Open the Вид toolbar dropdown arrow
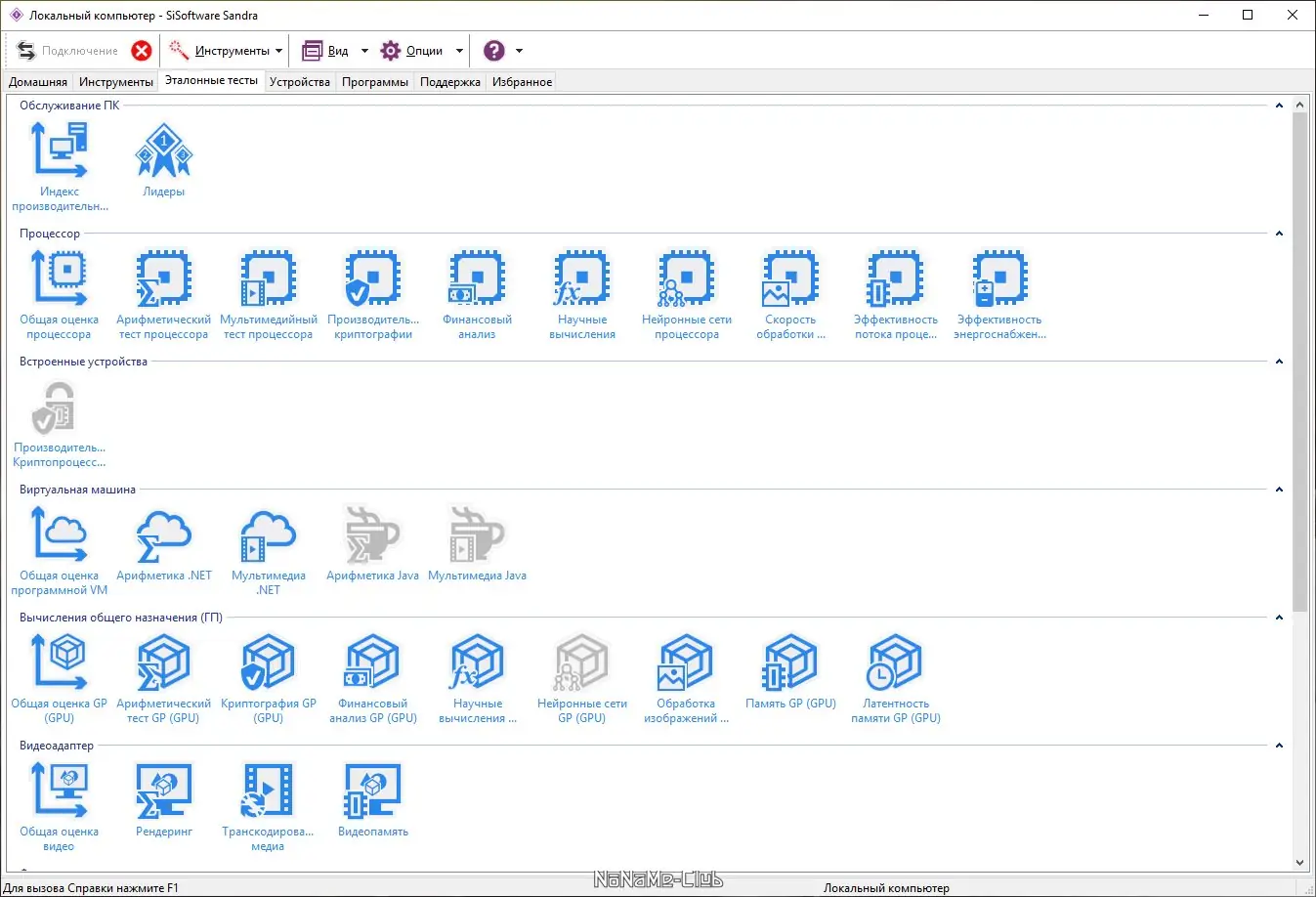 coord(364,51)
